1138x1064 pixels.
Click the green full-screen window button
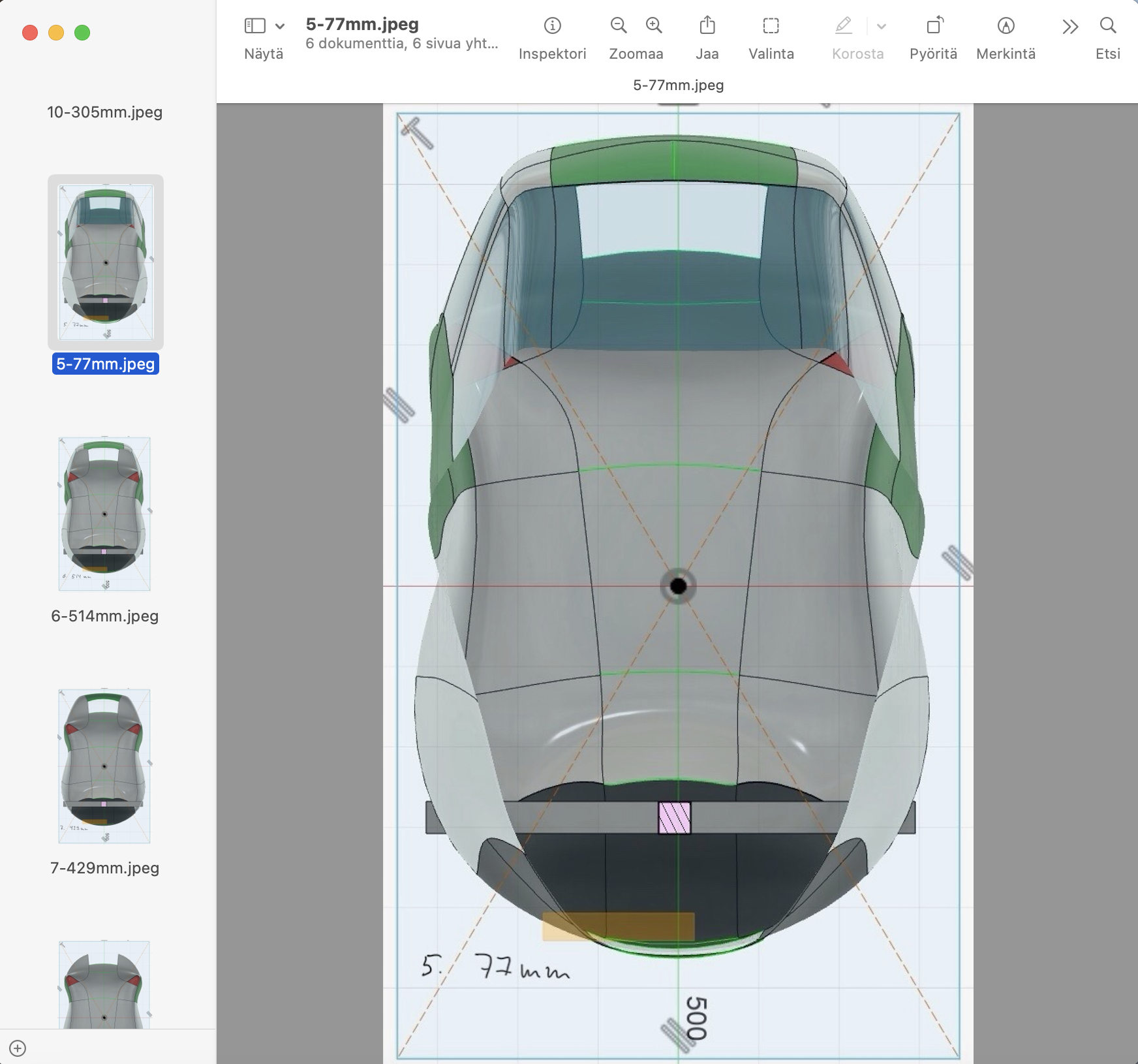(82, 33)
